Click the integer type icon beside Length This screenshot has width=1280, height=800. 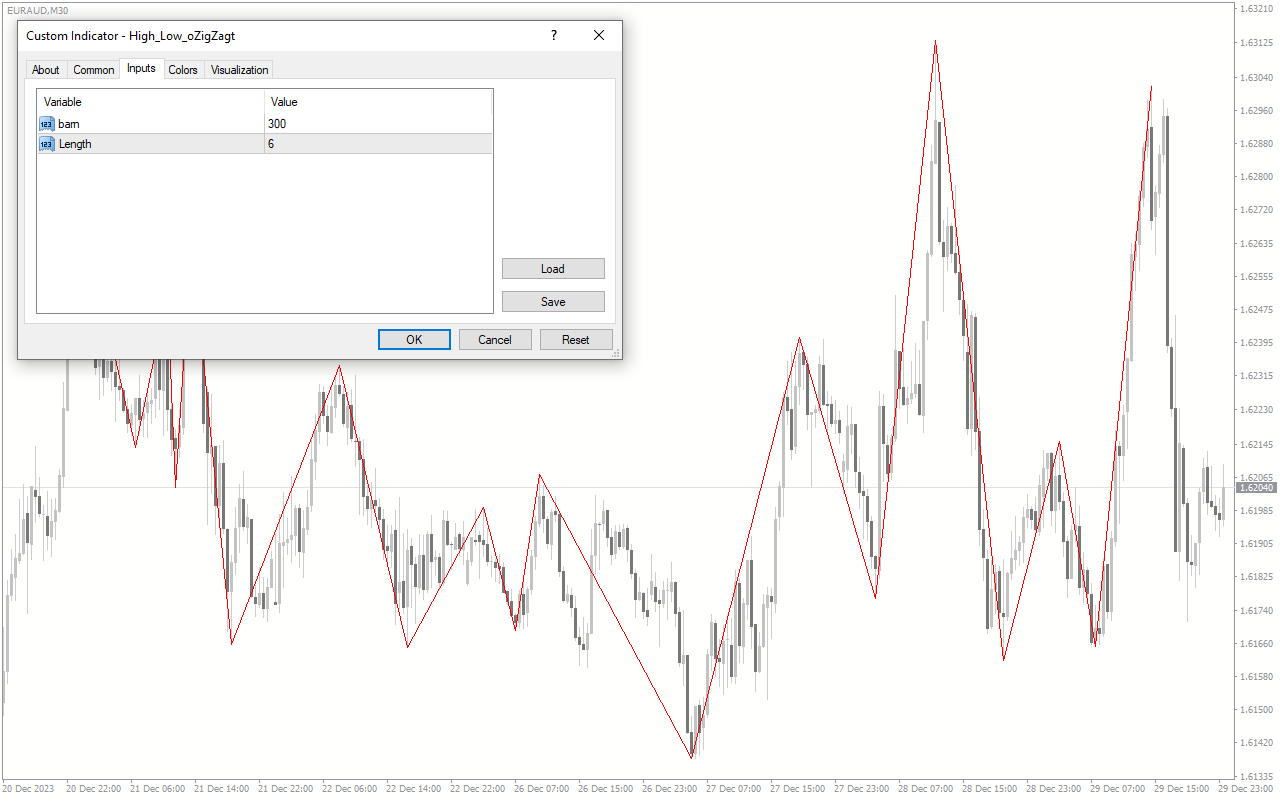click(x=47, y=144)
